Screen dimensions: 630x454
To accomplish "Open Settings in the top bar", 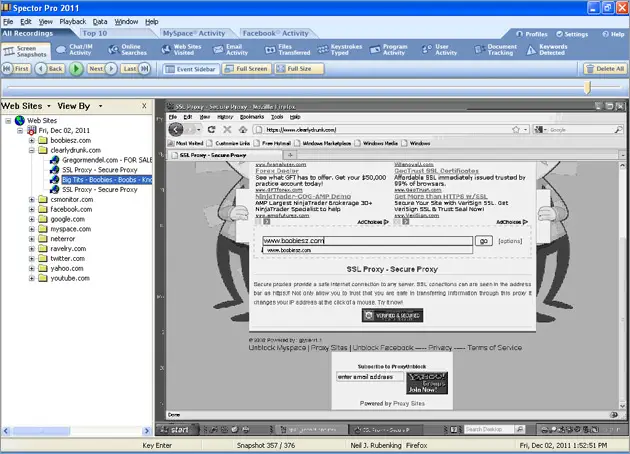I will click(572, 34).
